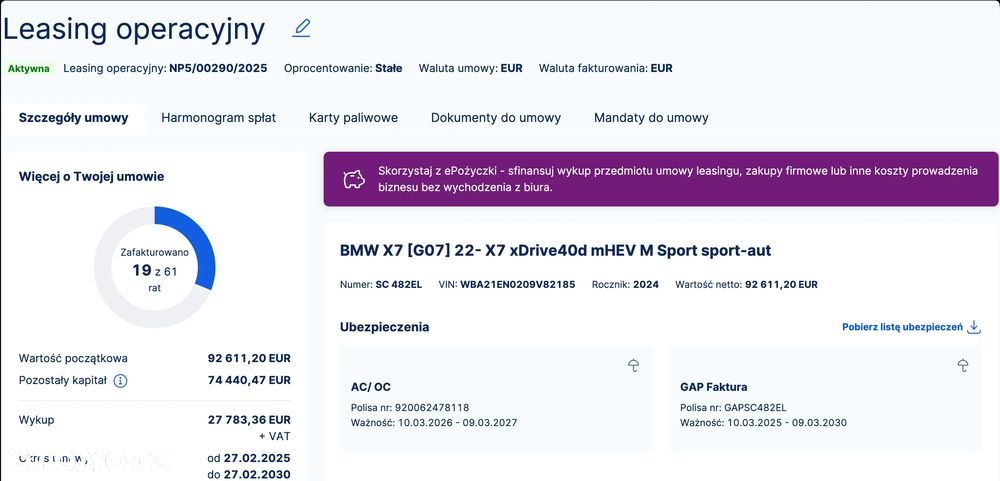Click policy number GAPSC482EL
Image resolution: width=1000 pixels, height=481 pixels.
tap(755, 408)
